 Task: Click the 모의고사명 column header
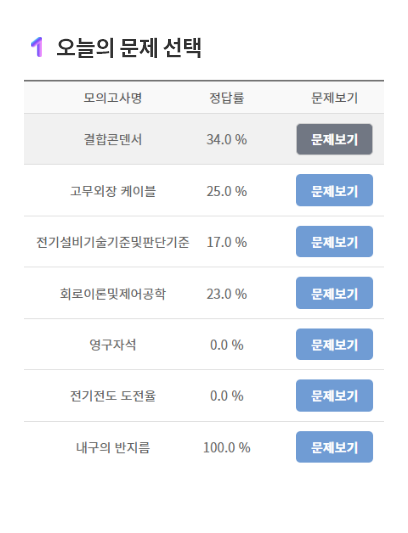(x=113, y=98)
